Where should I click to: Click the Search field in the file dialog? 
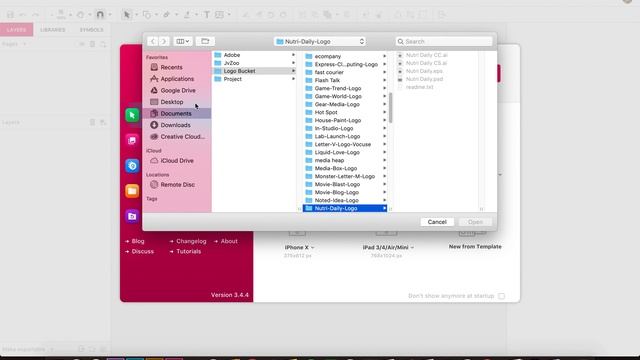(x=444, y=42)
